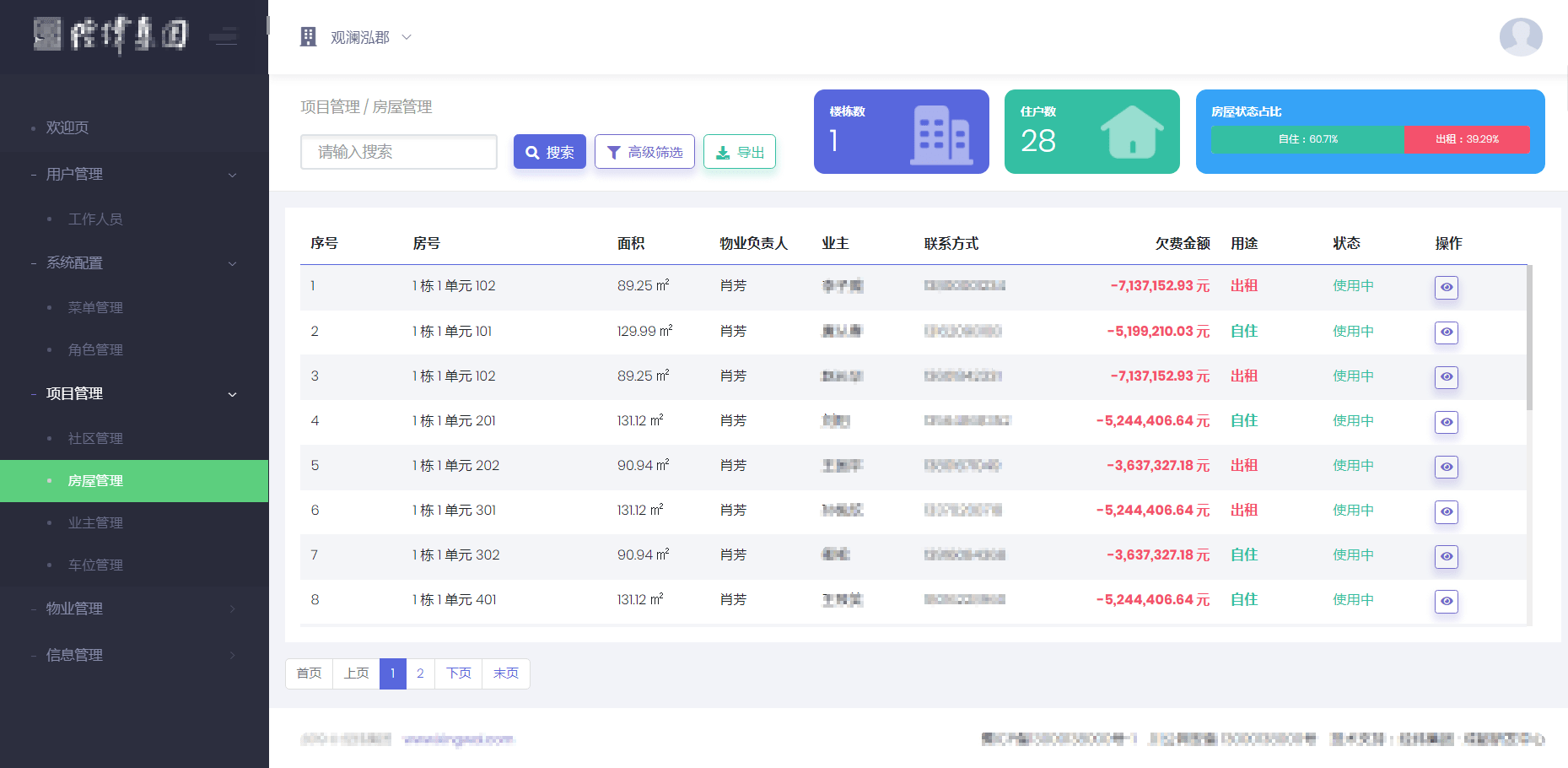Click the purple buildings icon in 楼栋数 card
The width and height of the screenshot is (1568, 768).
click(x=941, y=135)
